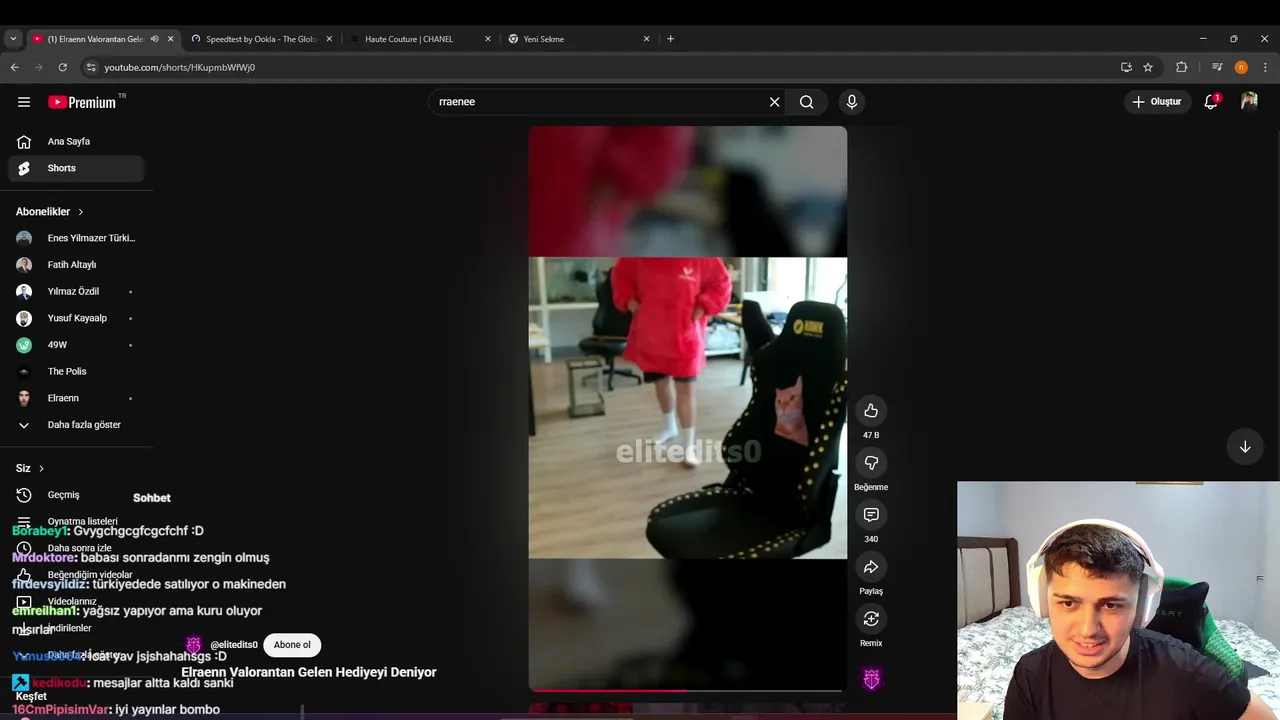The image size is (1280, 720).
Task: Open a new tab with plus button
Action: pyautogui.click(x=671, y=39)
